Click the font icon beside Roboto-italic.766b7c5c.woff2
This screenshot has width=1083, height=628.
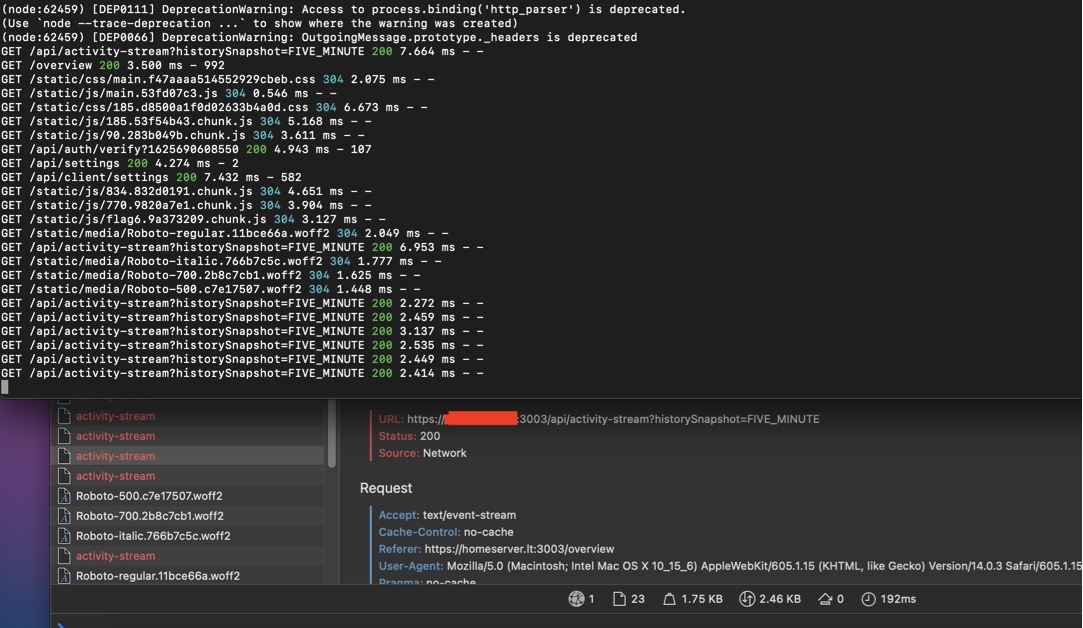click(x=64, y=535)
